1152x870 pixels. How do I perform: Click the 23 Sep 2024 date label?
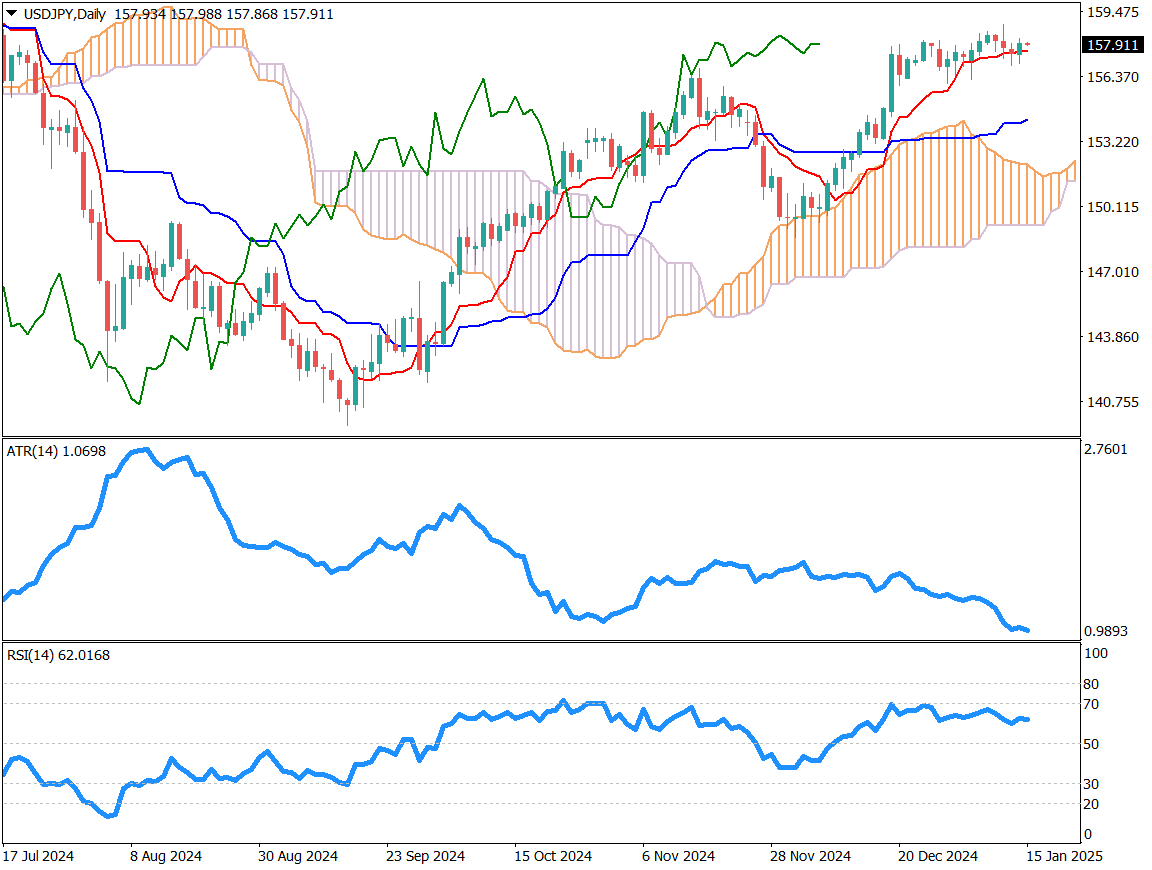(426, 856)
